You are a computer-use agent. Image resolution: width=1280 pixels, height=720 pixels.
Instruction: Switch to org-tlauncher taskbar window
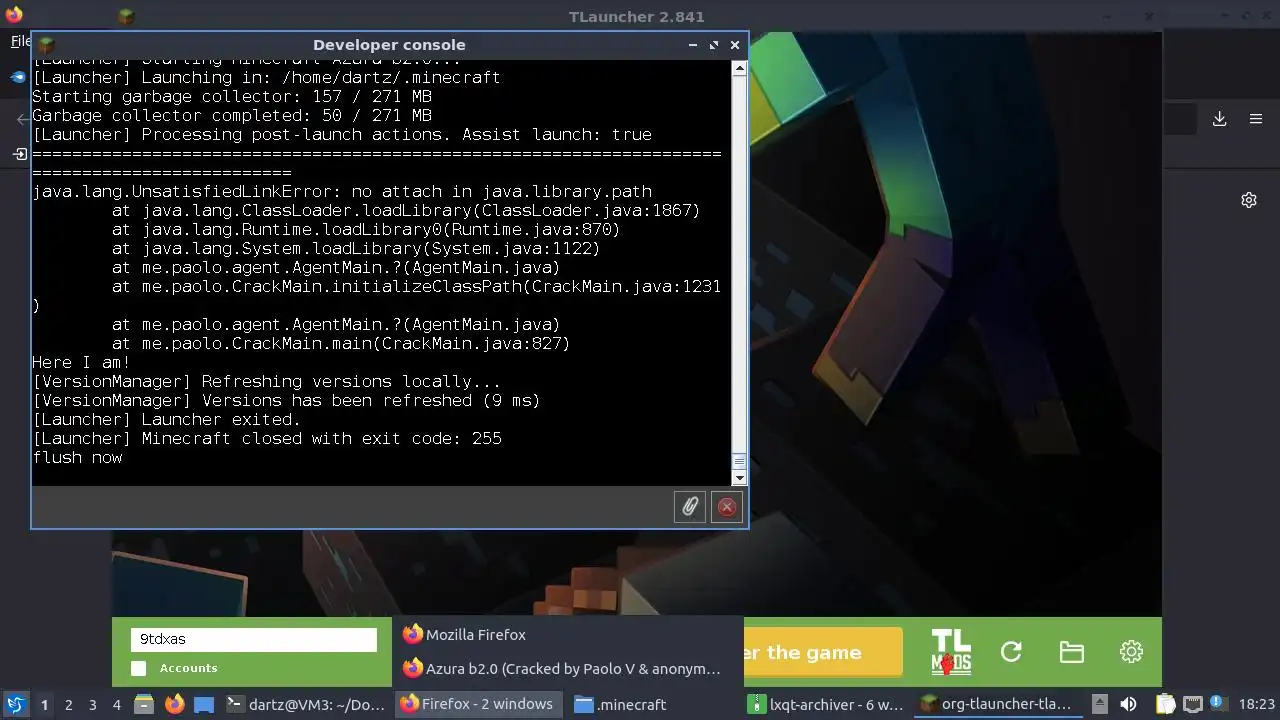click(997, 704)
